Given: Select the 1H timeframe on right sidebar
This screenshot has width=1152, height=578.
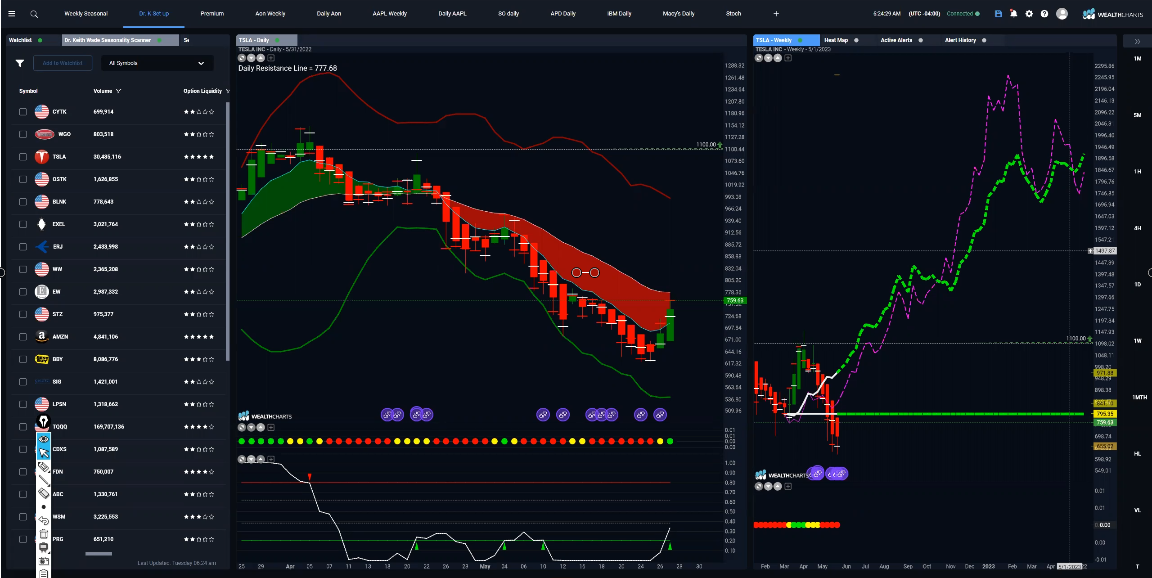Looking at the screenshot, I should click(x=1137, y=171).
